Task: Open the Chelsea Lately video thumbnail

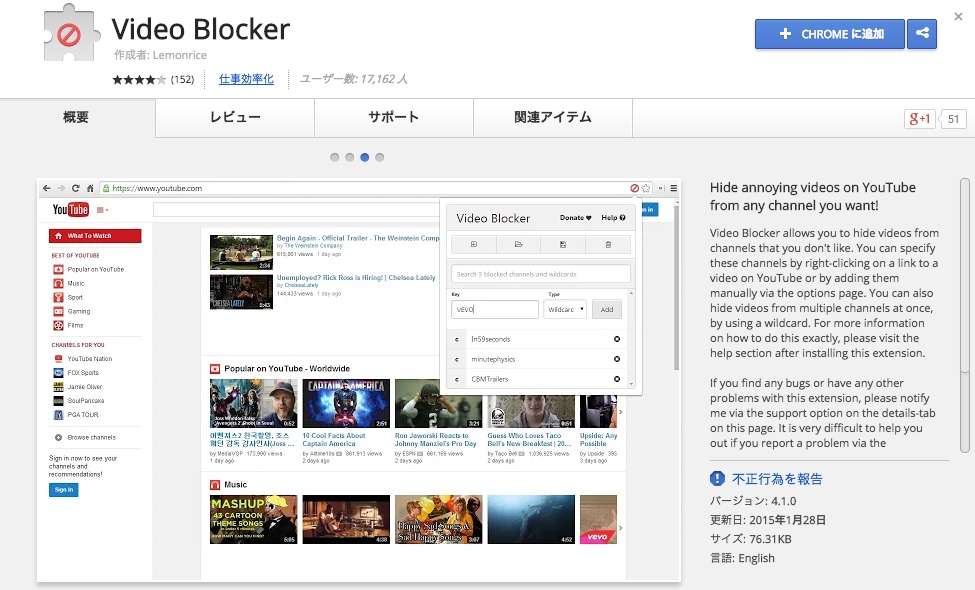Action: [x=241, y=292]
